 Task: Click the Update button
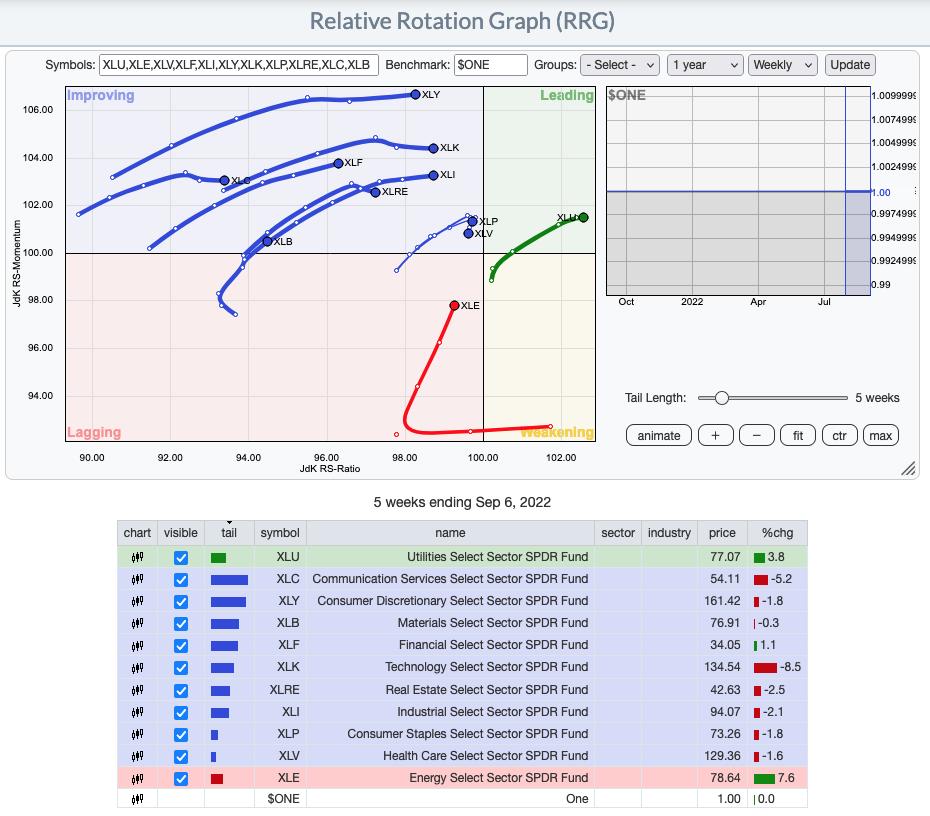point(850,65)
